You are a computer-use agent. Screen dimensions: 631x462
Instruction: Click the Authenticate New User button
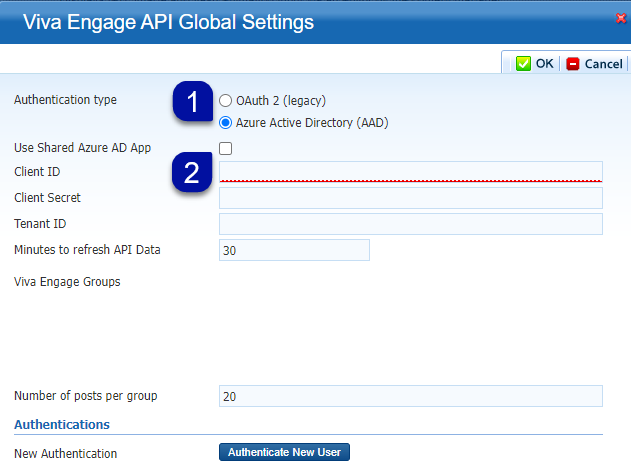pos(285,452)
